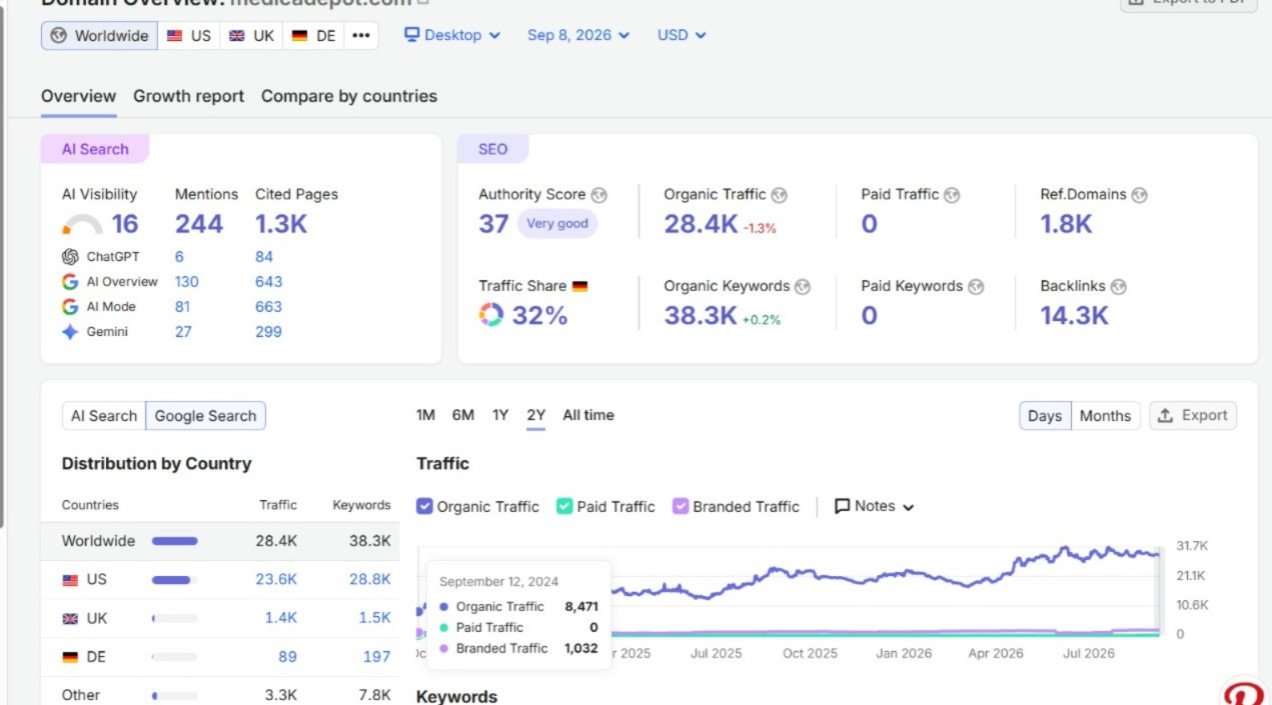Click the German flag next to Traffic Share
This screenshot has width=1272, height=705.
click(580, 286)
